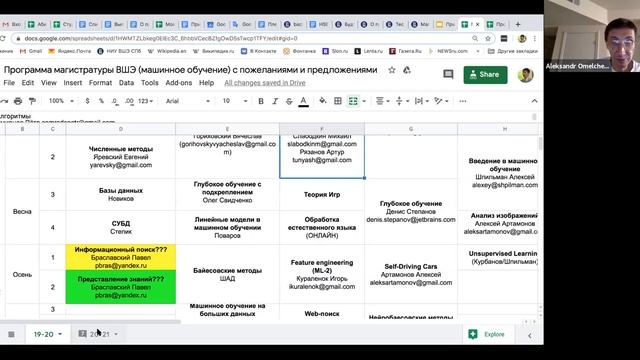Open the Wikipedia.en bookmark

click(167, 51)
